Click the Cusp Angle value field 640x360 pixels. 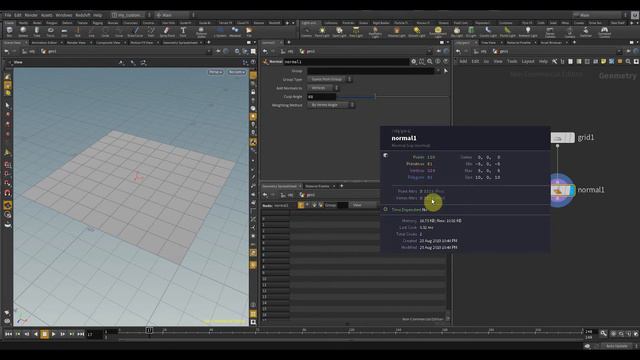322,97
